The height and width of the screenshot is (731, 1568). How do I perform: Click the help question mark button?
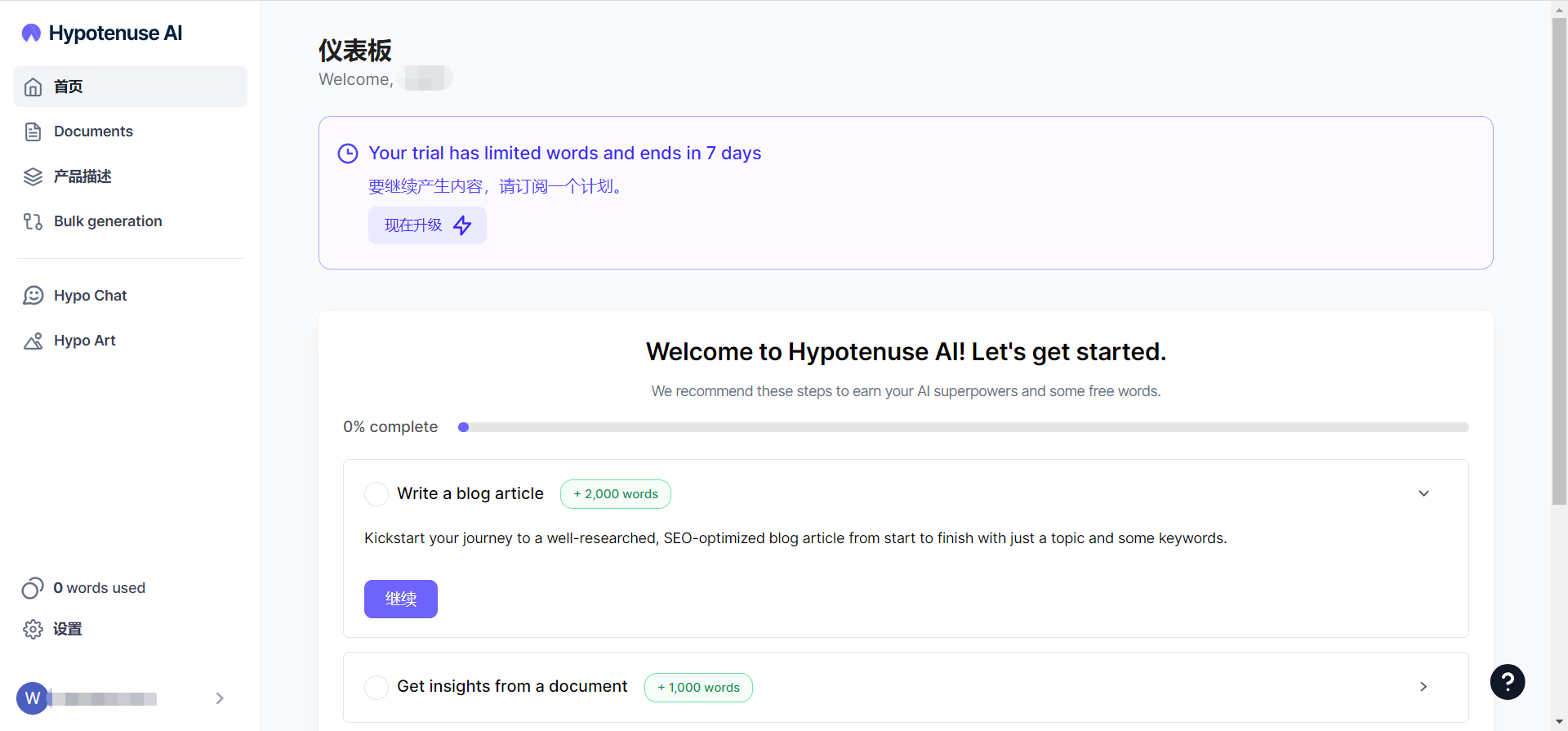[1507, 682]
